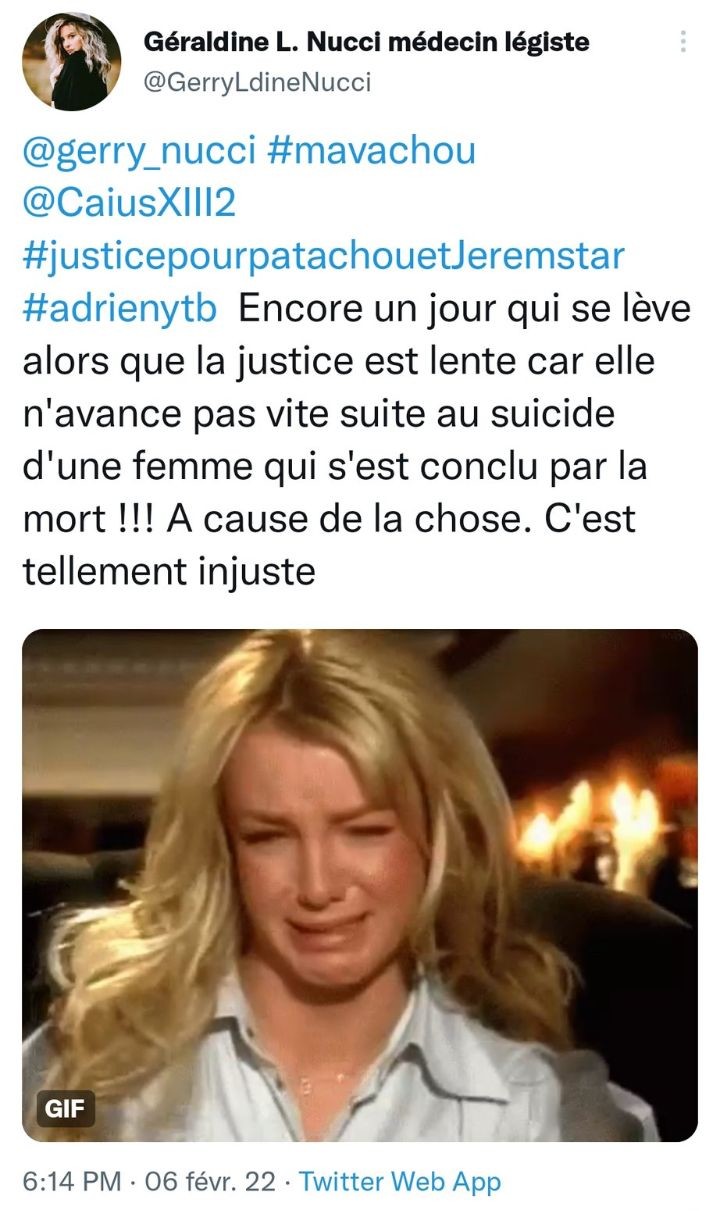Open the Twitter Web App source link

[400, 1181]
